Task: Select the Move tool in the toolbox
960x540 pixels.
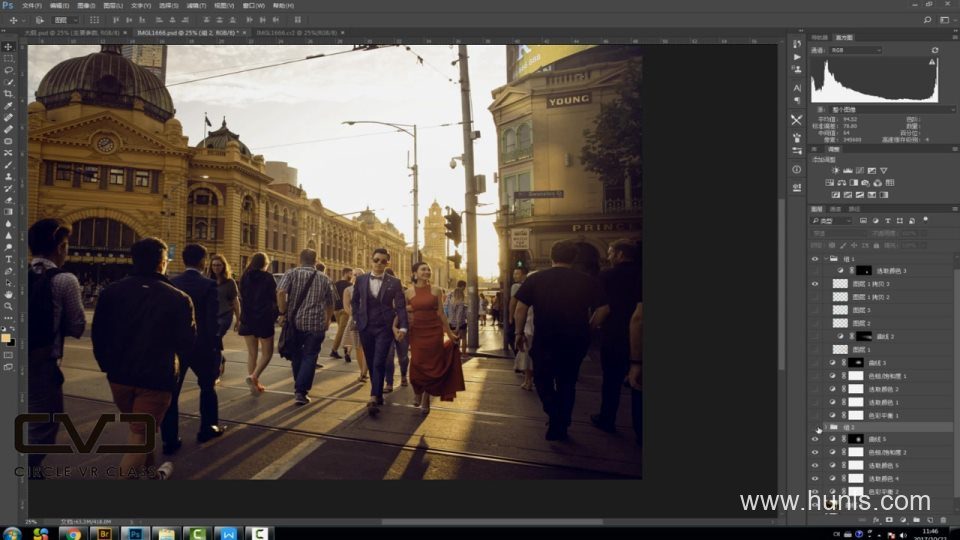Action: pos(8,47)
